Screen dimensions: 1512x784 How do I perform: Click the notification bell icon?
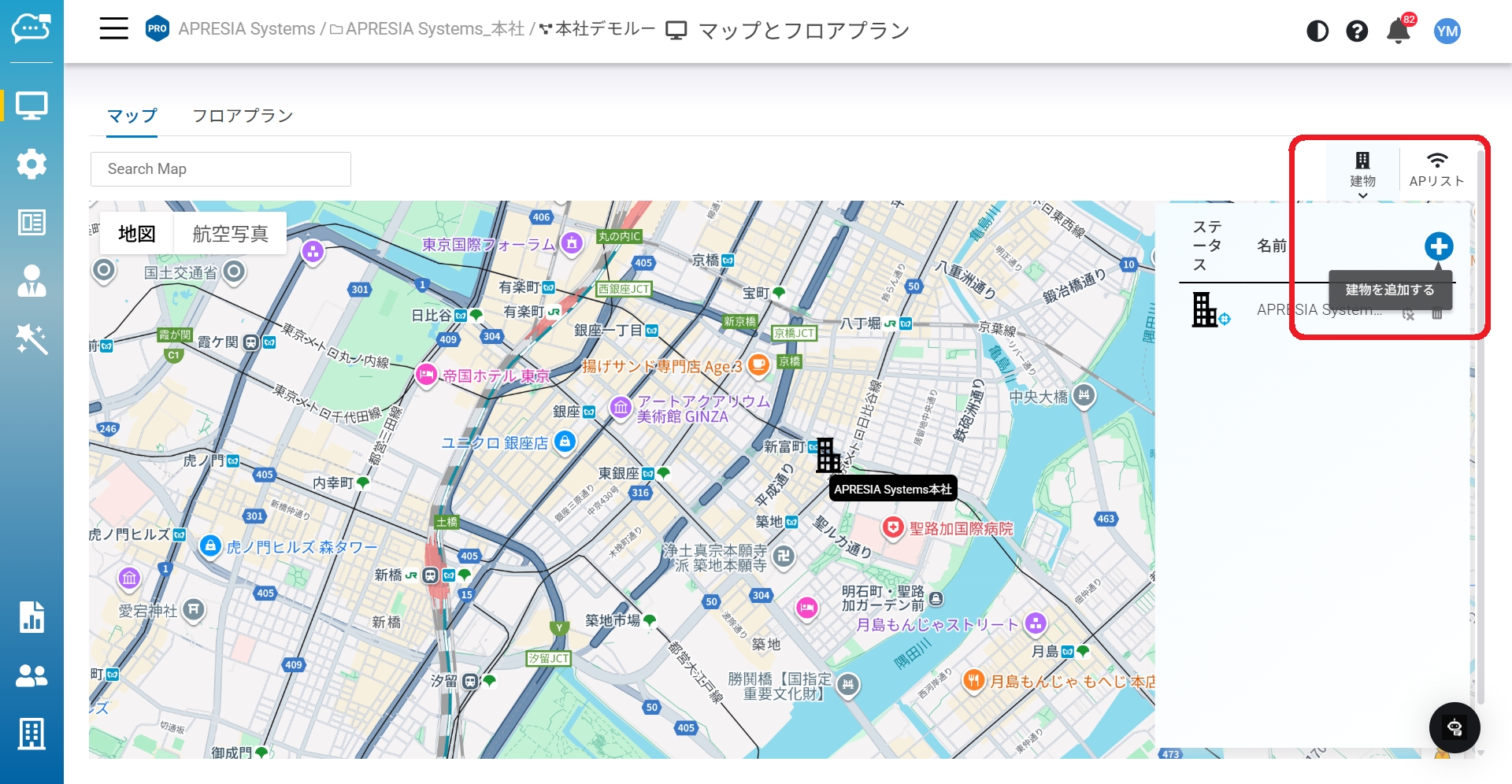(x=1399, y=31)
